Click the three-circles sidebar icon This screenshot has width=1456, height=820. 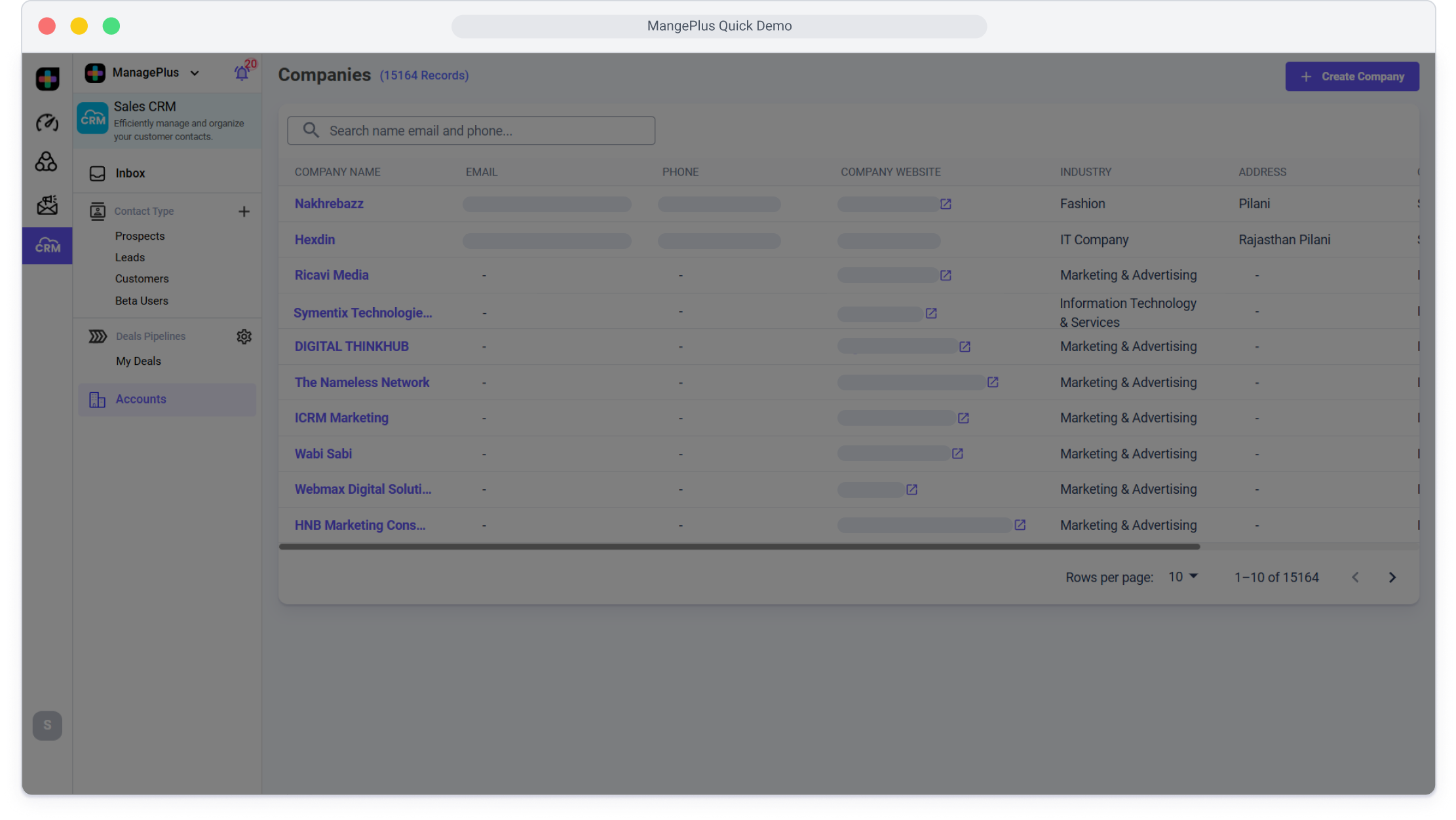(x=47, y=162)
